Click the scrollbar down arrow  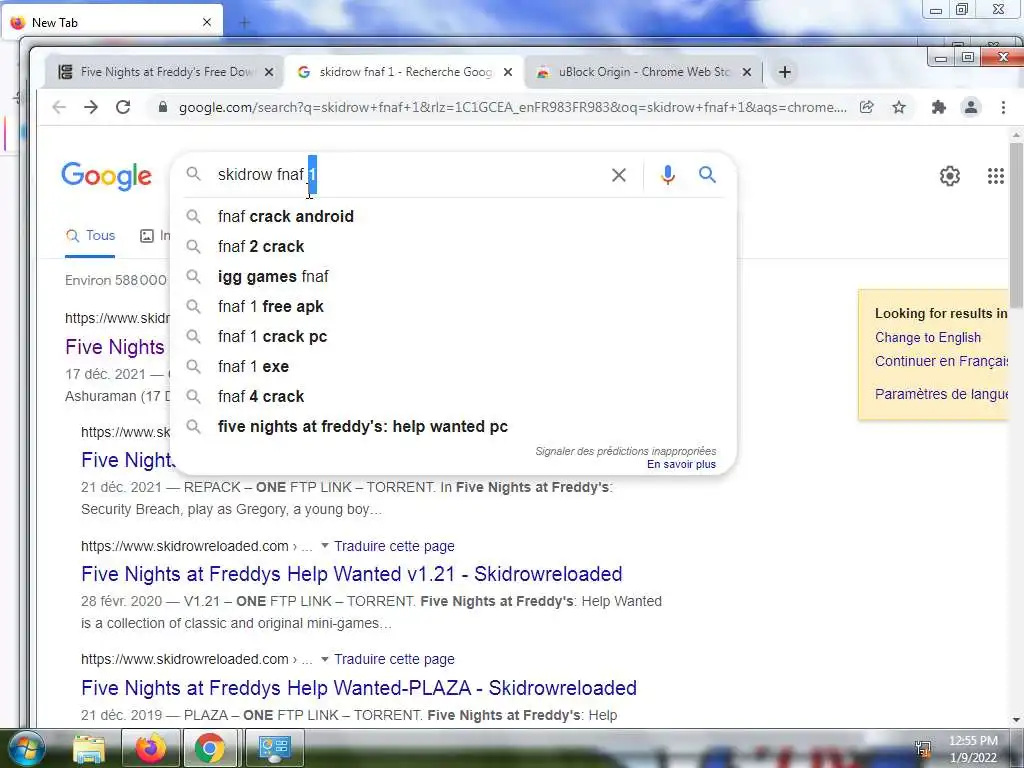click(1016, 720)
